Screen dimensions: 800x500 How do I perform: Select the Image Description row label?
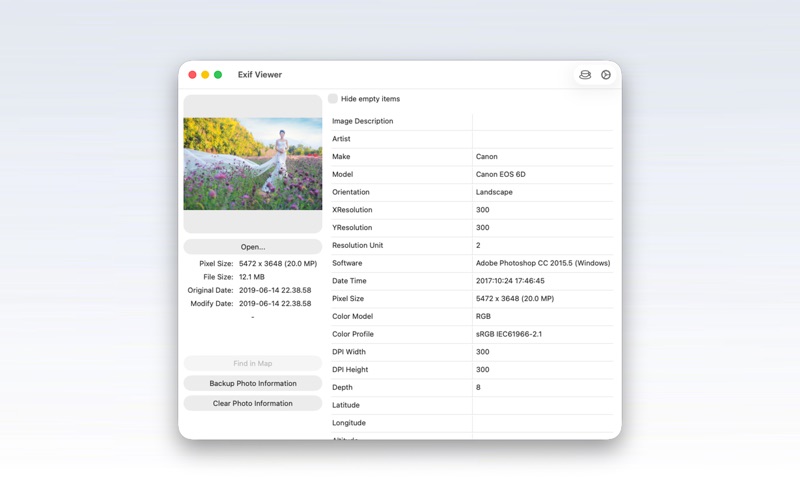pos(362,121)
